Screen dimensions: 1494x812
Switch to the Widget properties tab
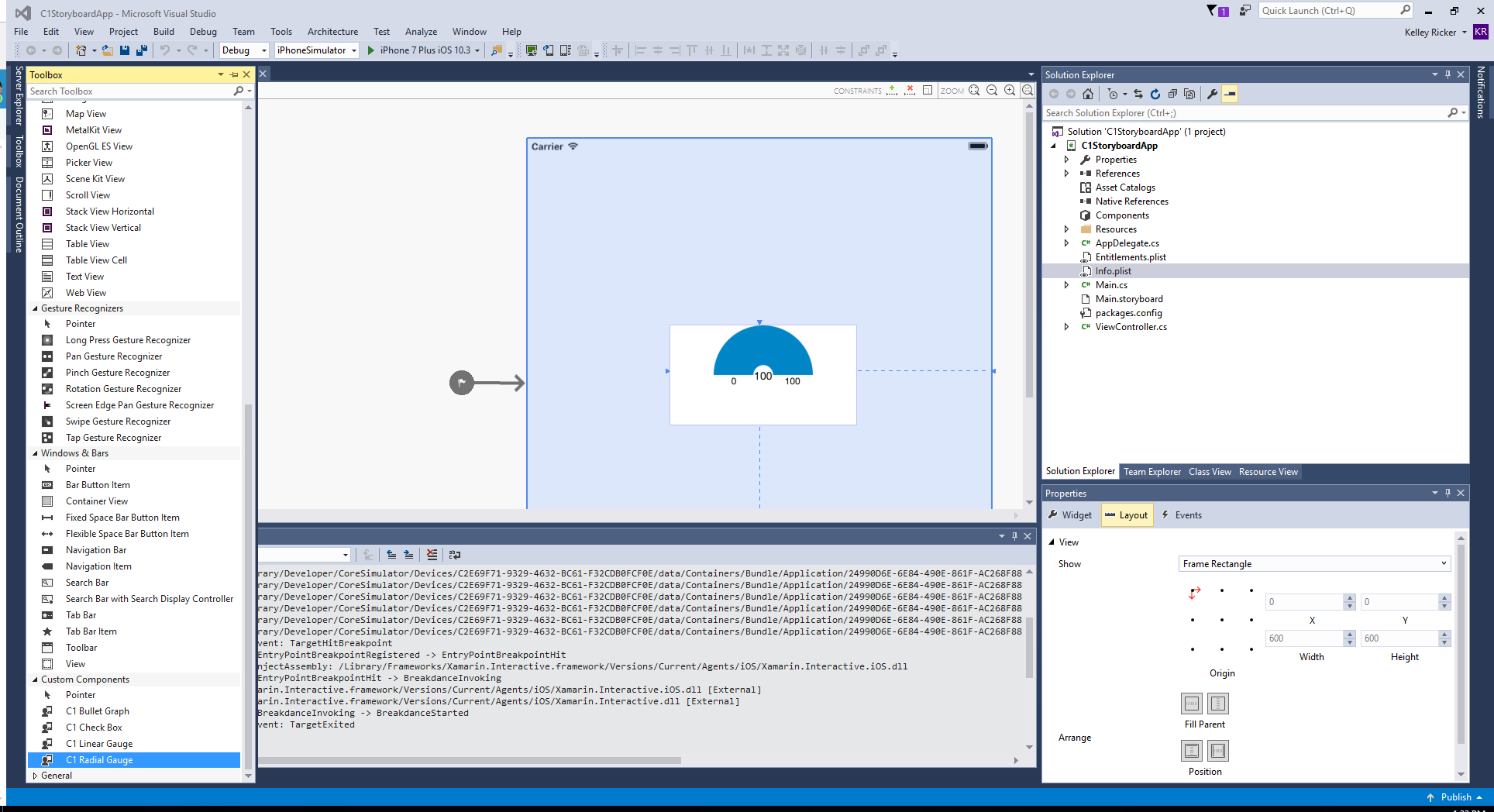(x=1070, y=515)
